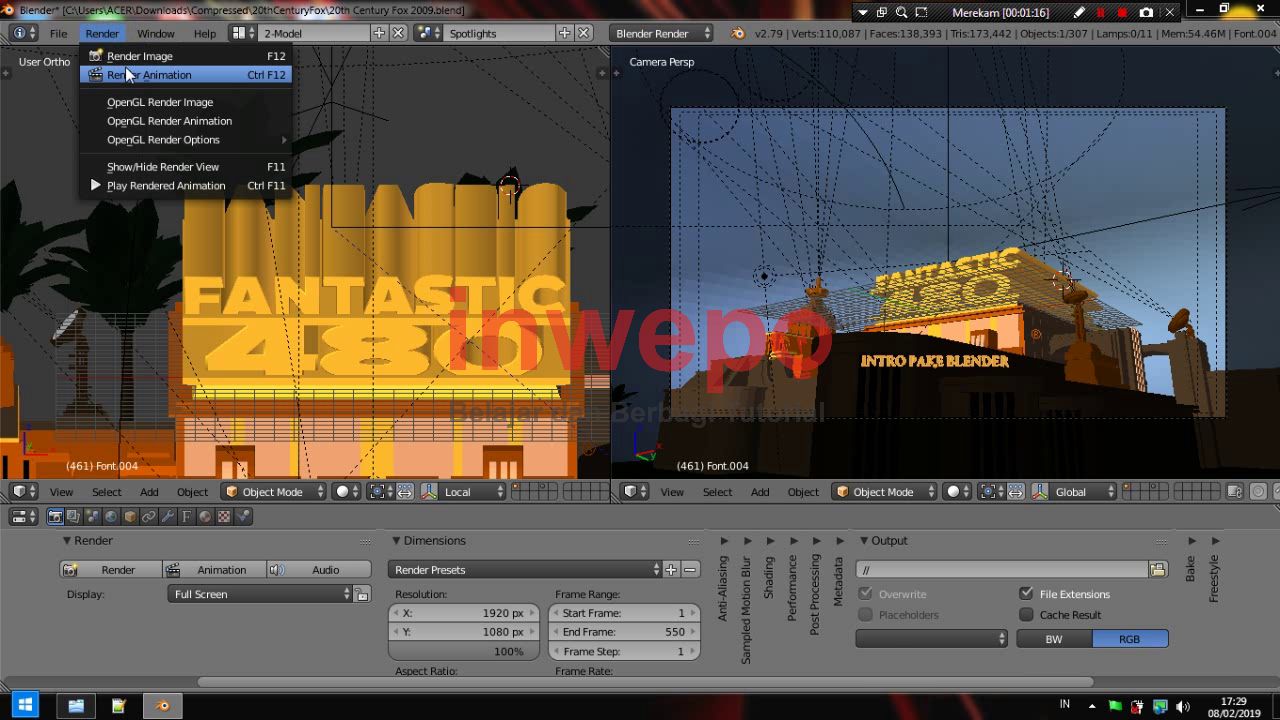This screenshot has width=1280, height=720.
Task: Enable the Cache Result checkbox
Action: [1026, 615]
